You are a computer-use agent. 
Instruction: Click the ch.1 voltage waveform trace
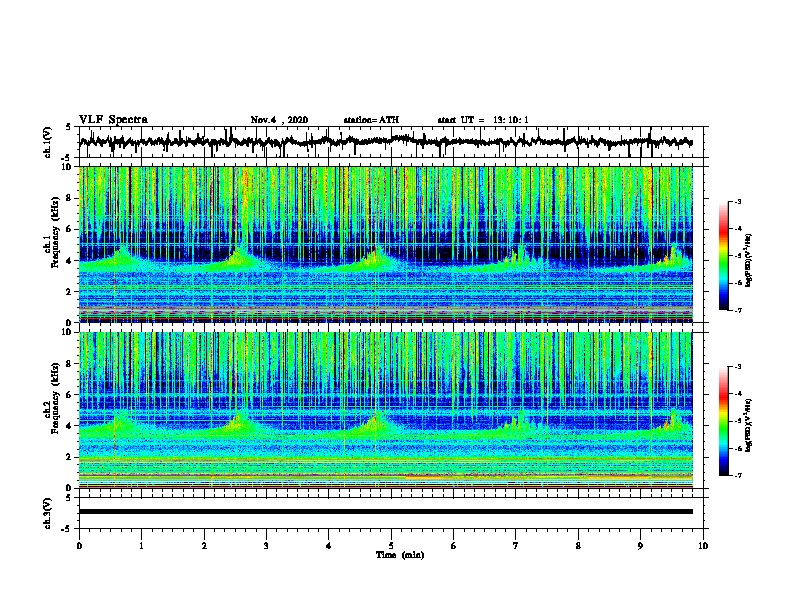coord(386,142)
